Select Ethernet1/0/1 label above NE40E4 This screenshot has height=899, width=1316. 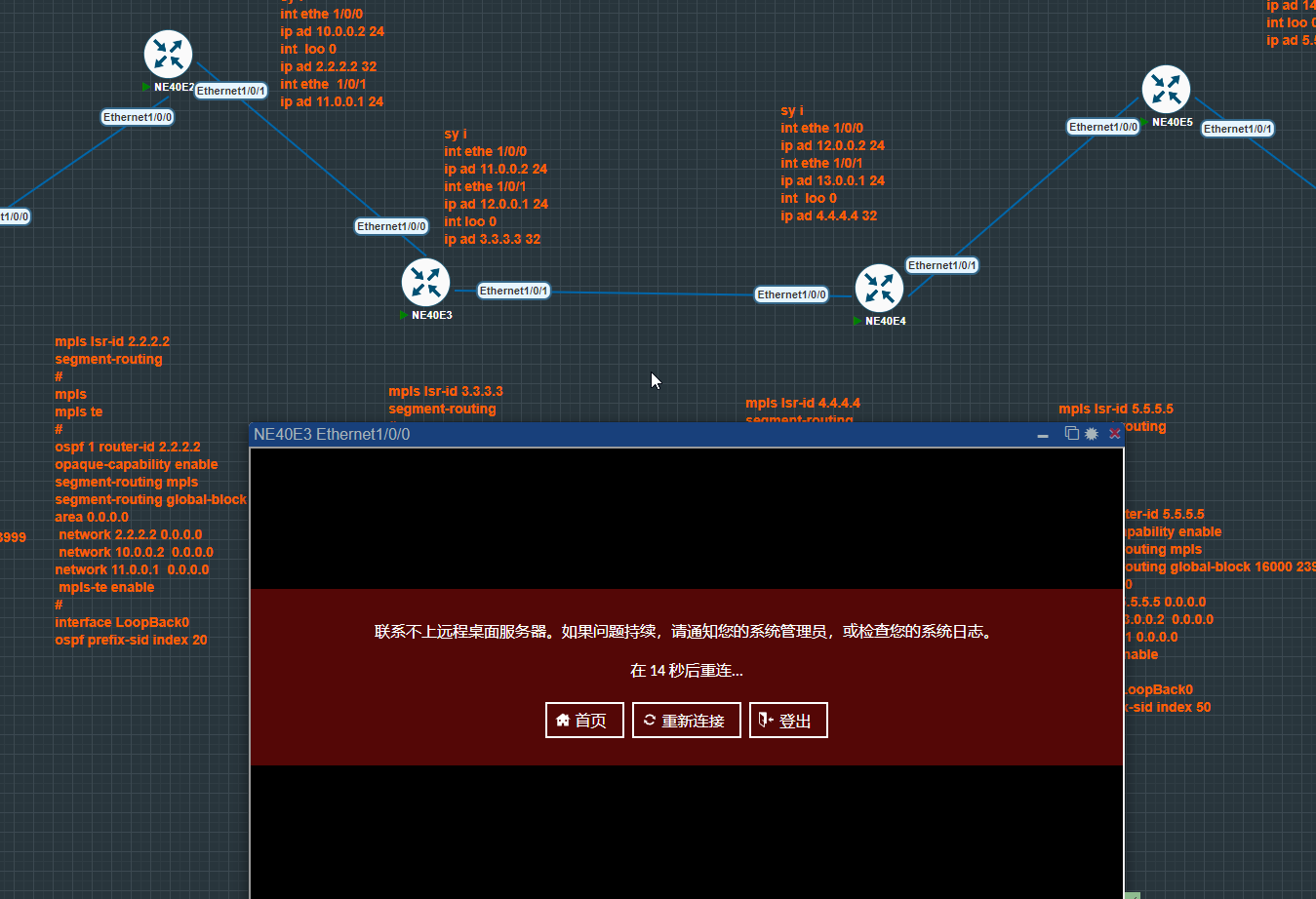click(941, 265)
